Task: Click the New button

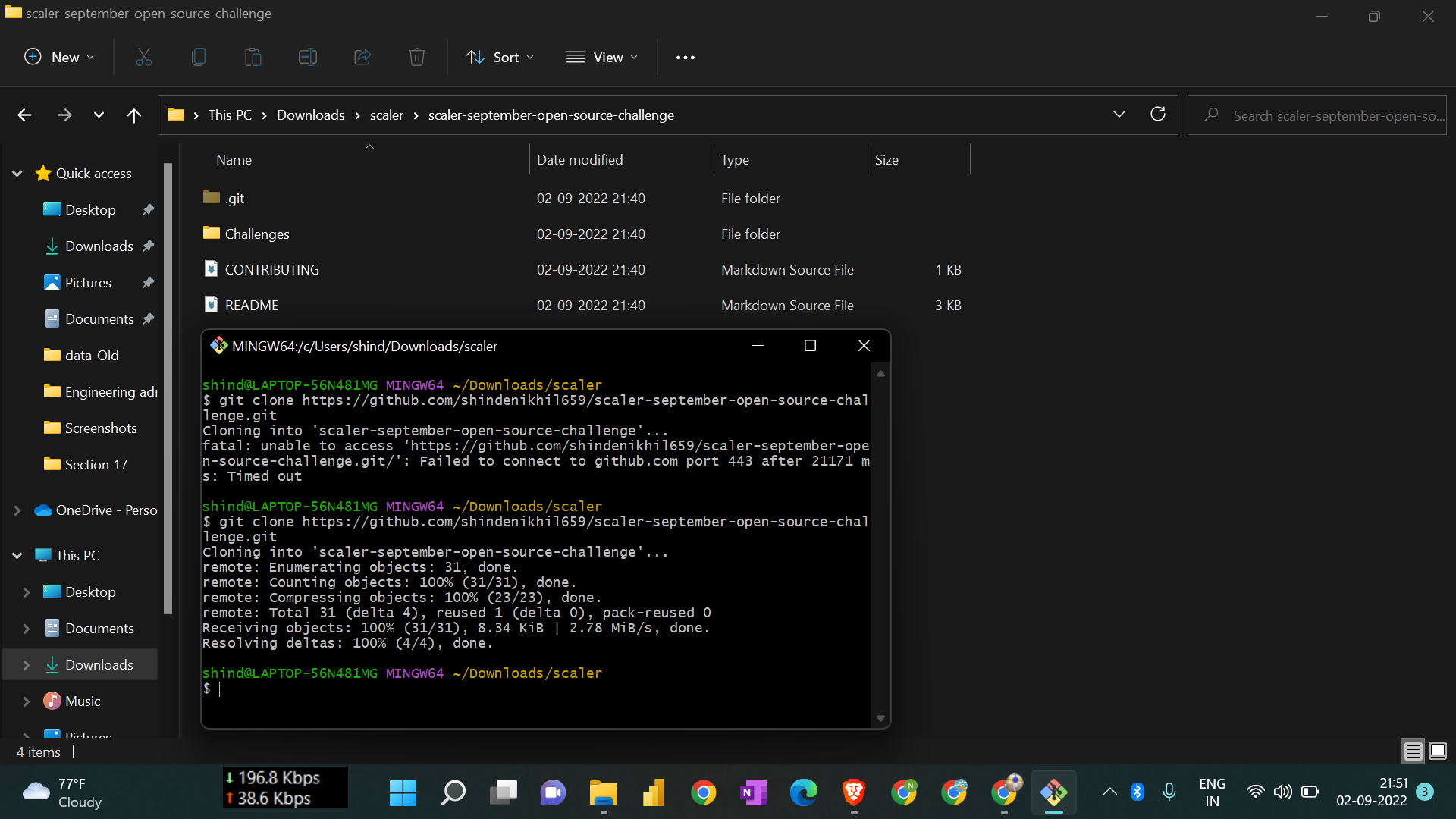Action: [x=58, y=57]
